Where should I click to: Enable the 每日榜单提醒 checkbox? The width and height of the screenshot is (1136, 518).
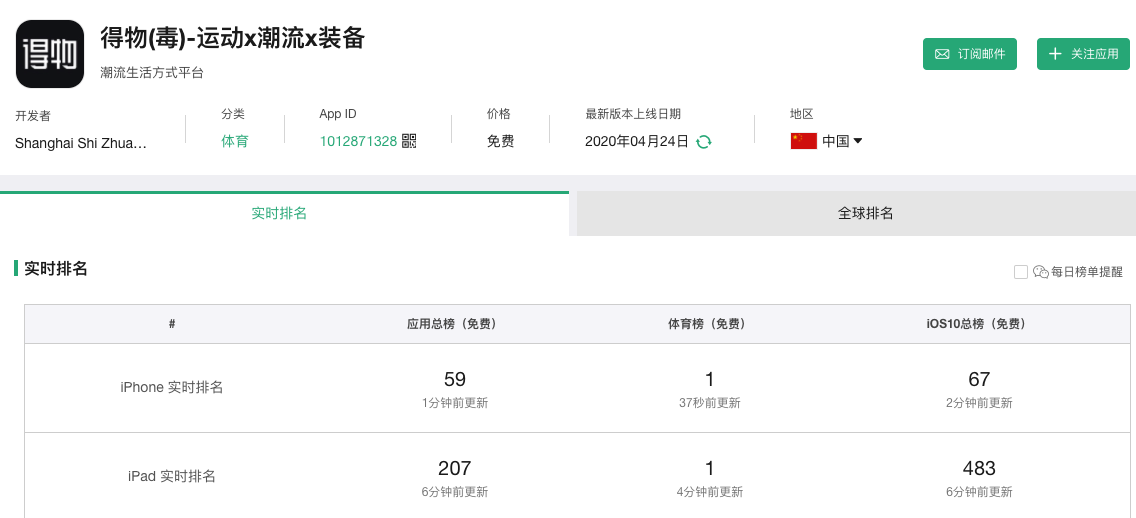pos(1021,272)
